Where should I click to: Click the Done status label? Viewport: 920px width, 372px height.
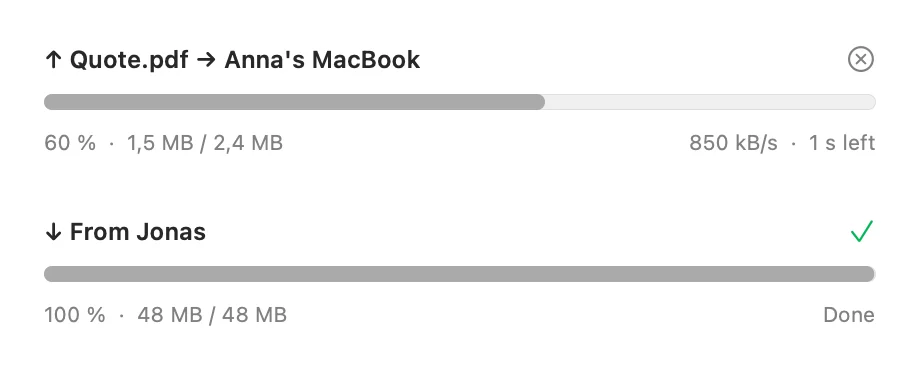click(849, 315)
